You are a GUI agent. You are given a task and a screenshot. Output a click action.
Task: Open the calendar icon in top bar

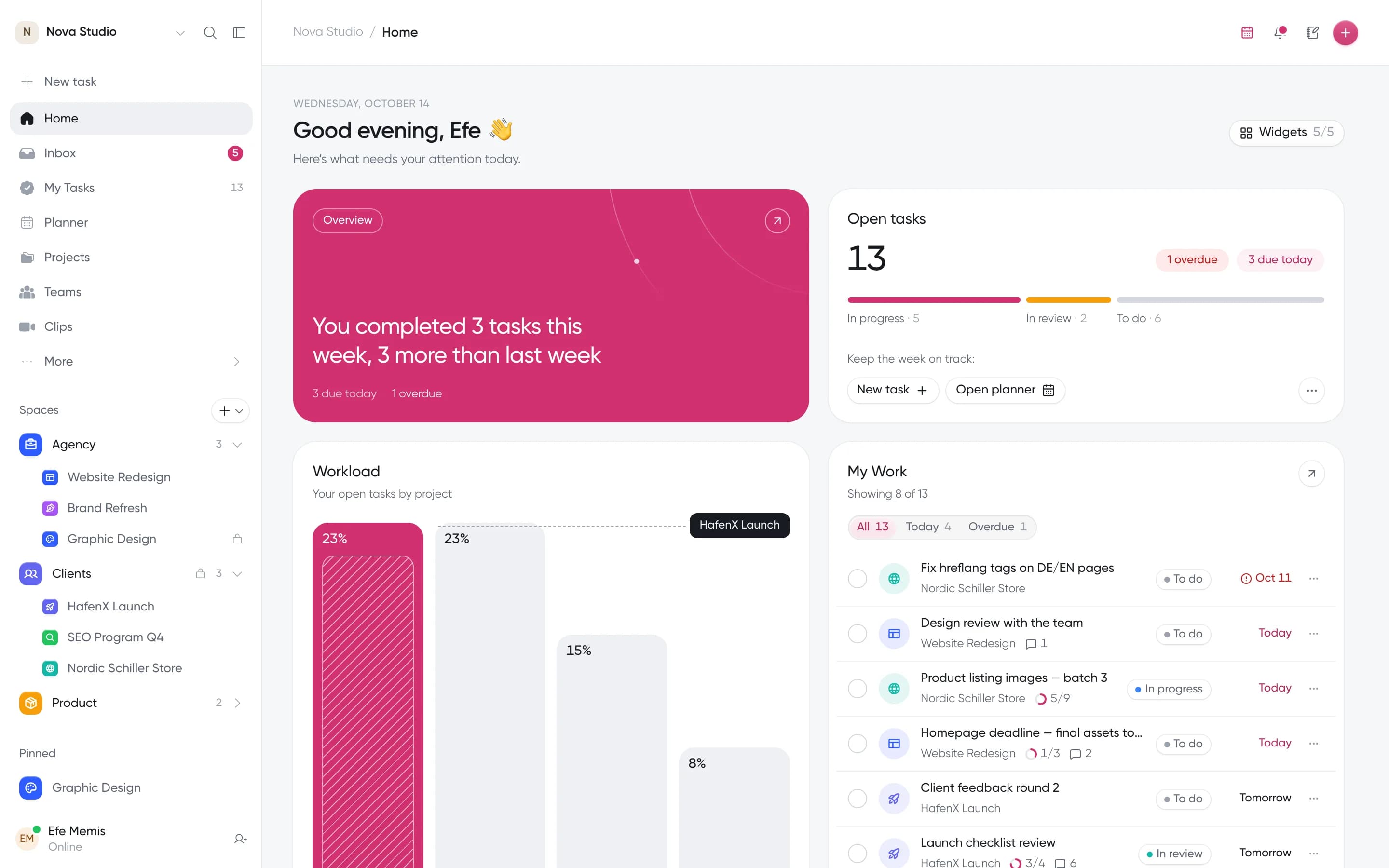(x=1247, y=33)
